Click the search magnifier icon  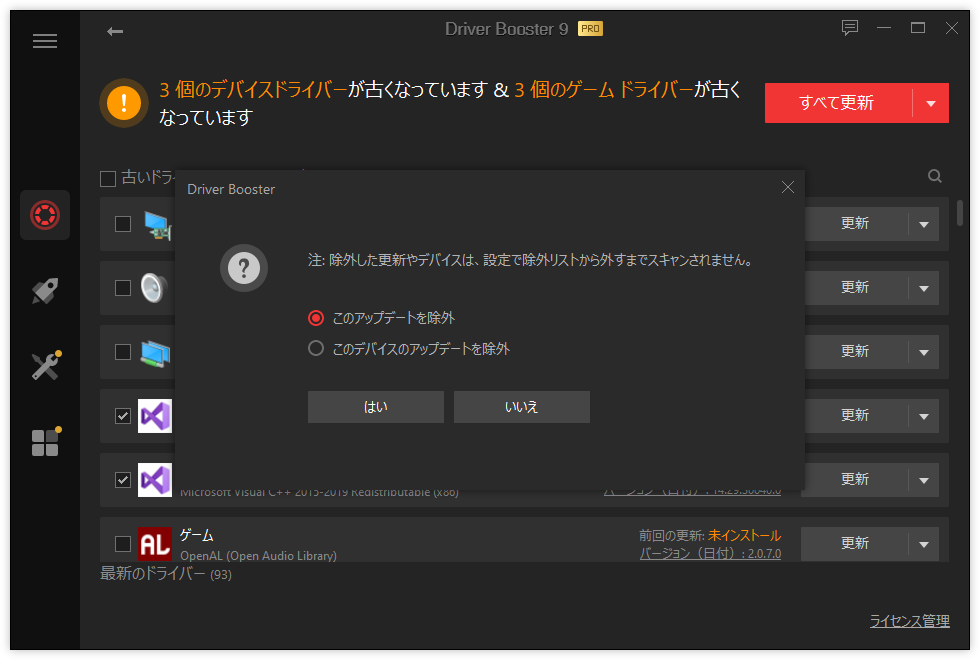coord(935,176)
